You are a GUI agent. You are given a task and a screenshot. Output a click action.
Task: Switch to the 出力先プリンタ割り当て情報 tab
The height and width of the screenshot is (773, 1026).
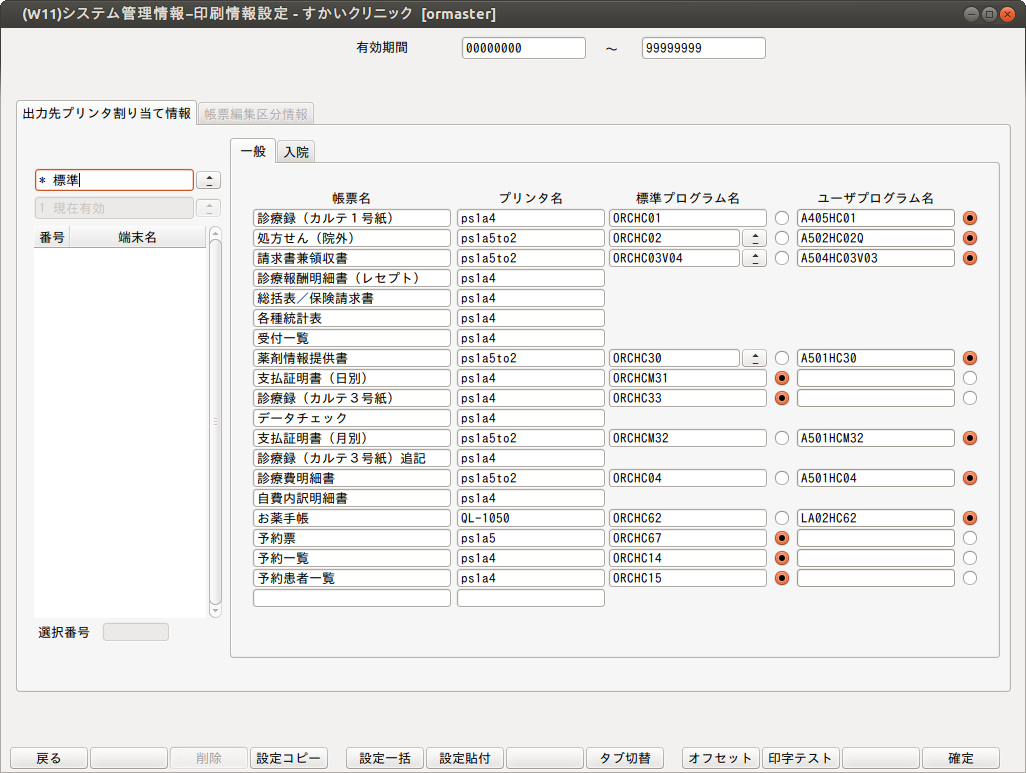(107, 113)
